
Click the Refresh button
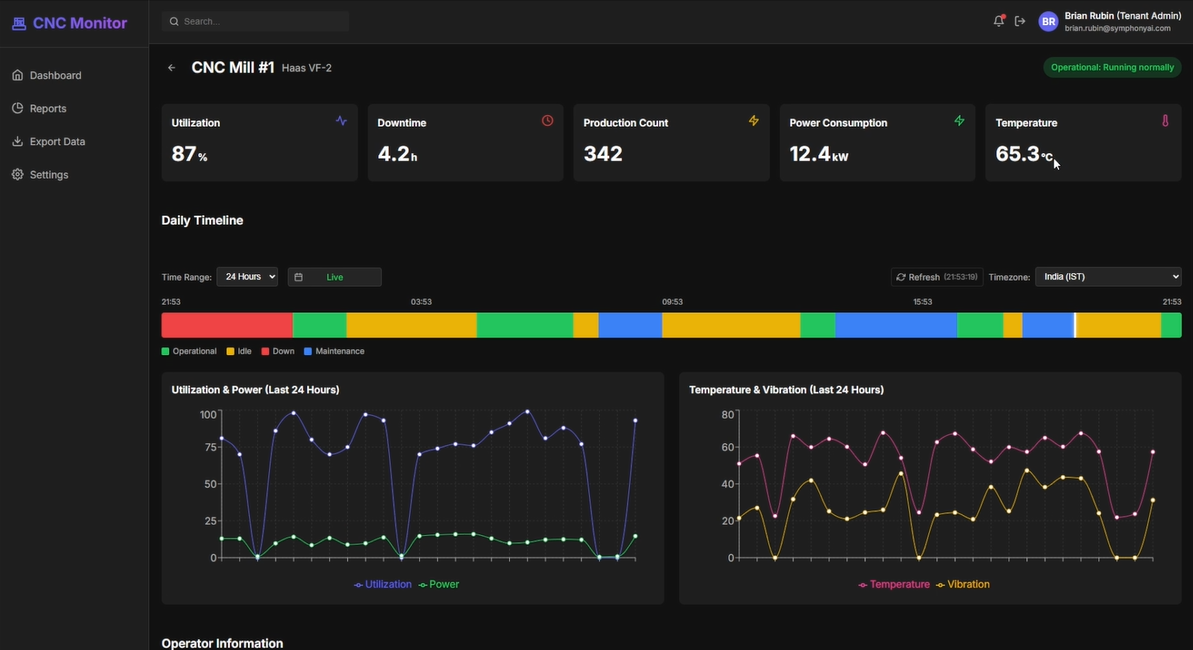pyautogui.click(x=936, y=277)
